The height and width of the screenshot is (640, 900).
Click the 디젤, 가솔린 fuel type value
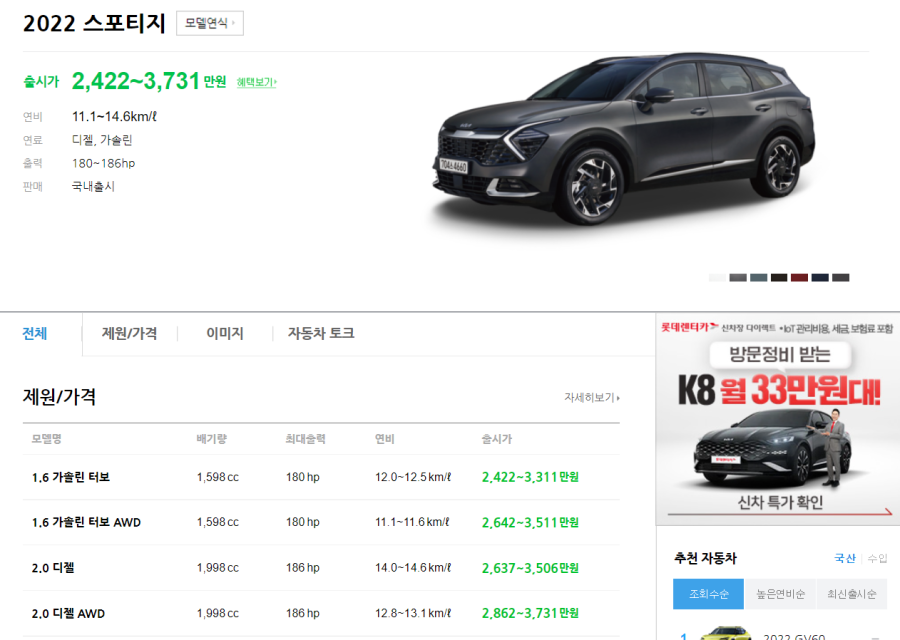pos(102,140)
